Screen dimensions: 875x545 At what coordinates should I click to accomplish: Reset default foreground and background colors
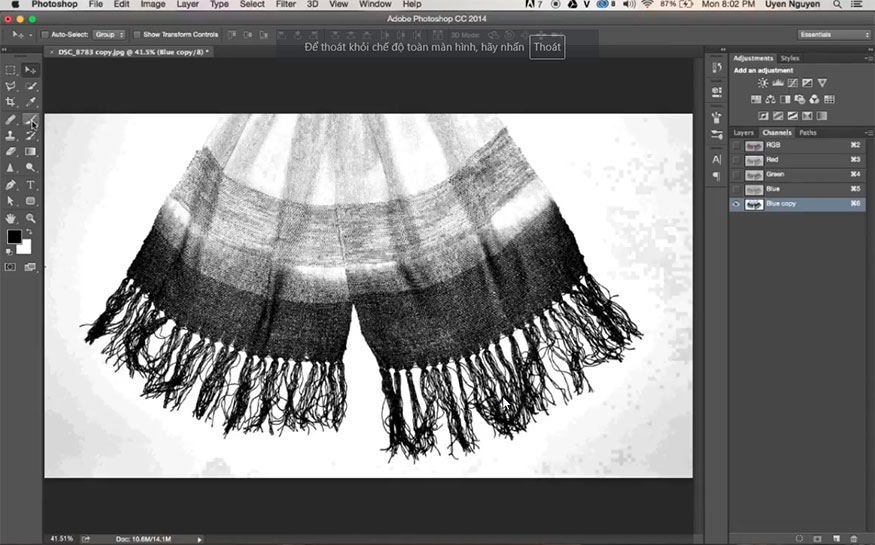pyautogui.click(x=9, y=252)
